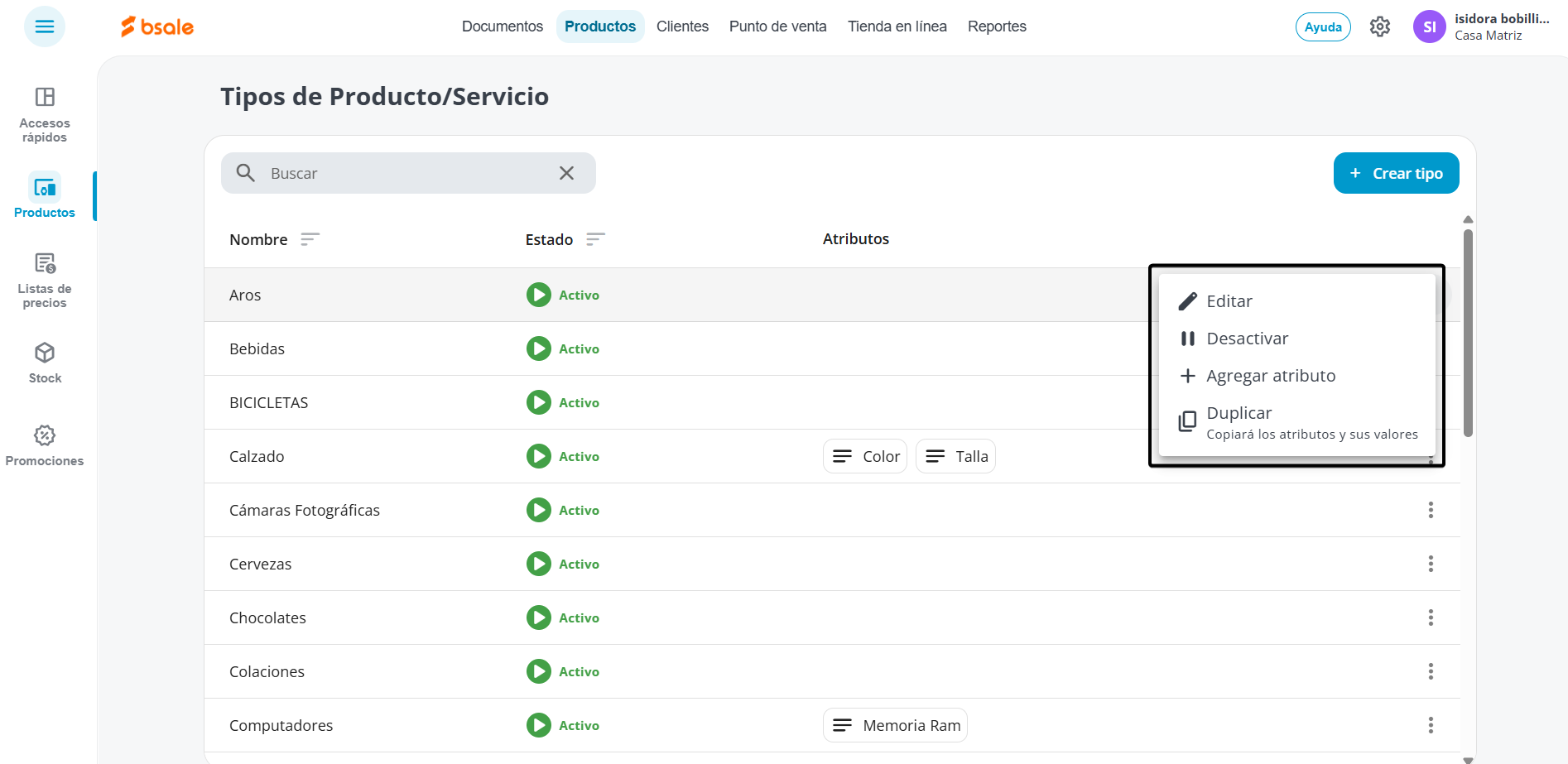Click the Memoria Ram attribute chip
Viewport: 1568px width, 764px height.
(895, 725)
